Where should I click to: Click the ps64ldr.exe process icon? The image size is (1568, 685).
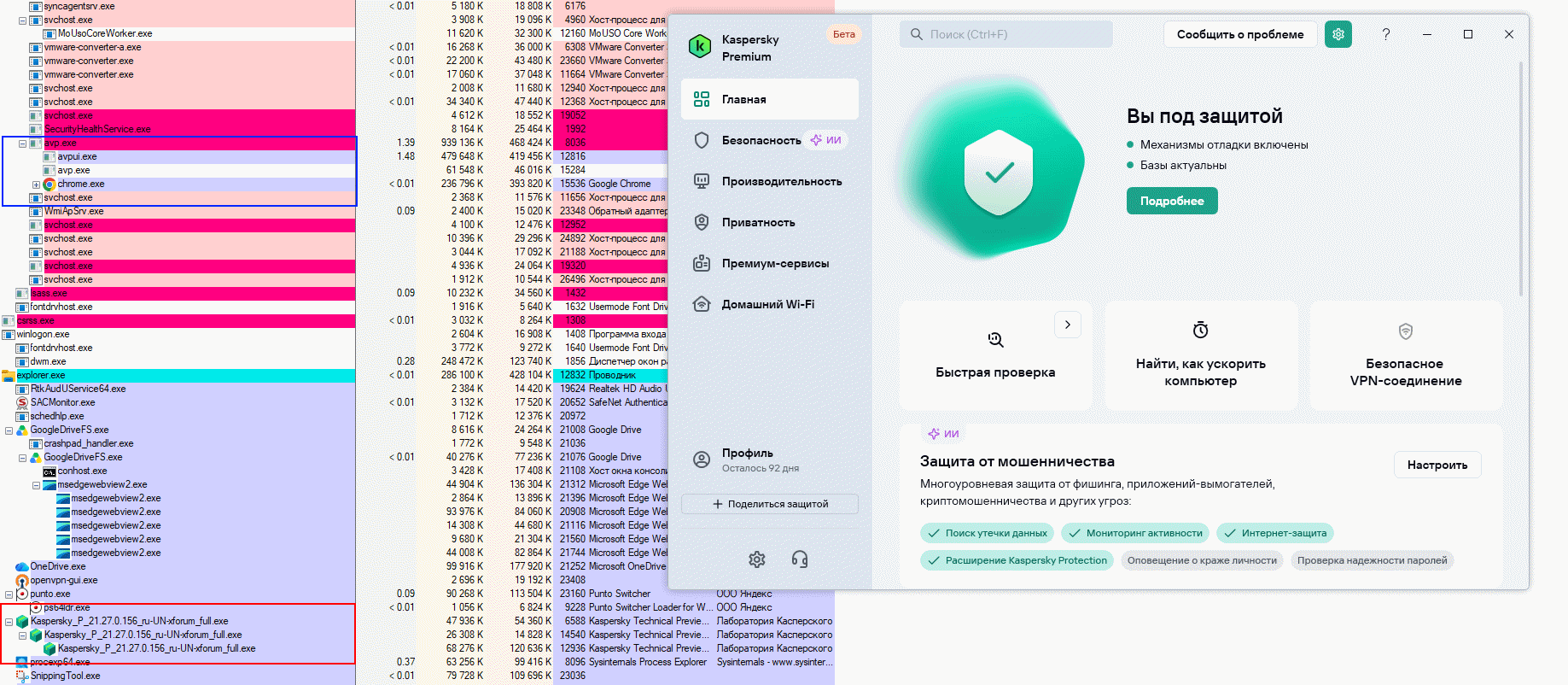(x=36, y=607)
